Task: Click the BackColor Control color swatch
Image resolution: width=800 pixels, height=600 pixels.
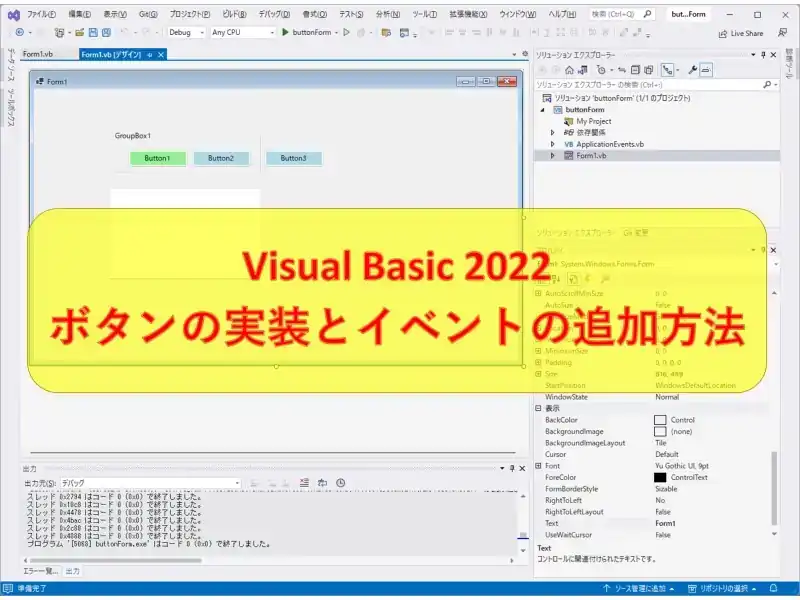Action: click(660, 420)
